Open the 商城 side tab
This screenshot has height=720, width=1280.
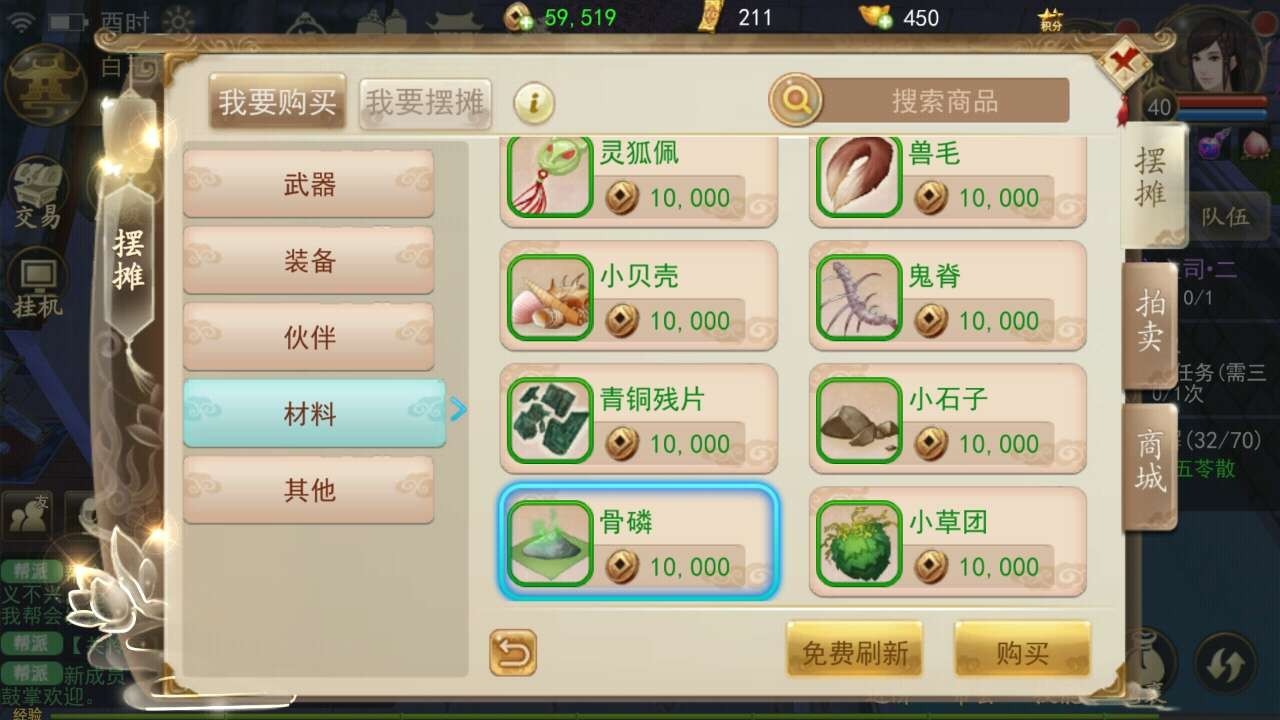(1150, 462)
